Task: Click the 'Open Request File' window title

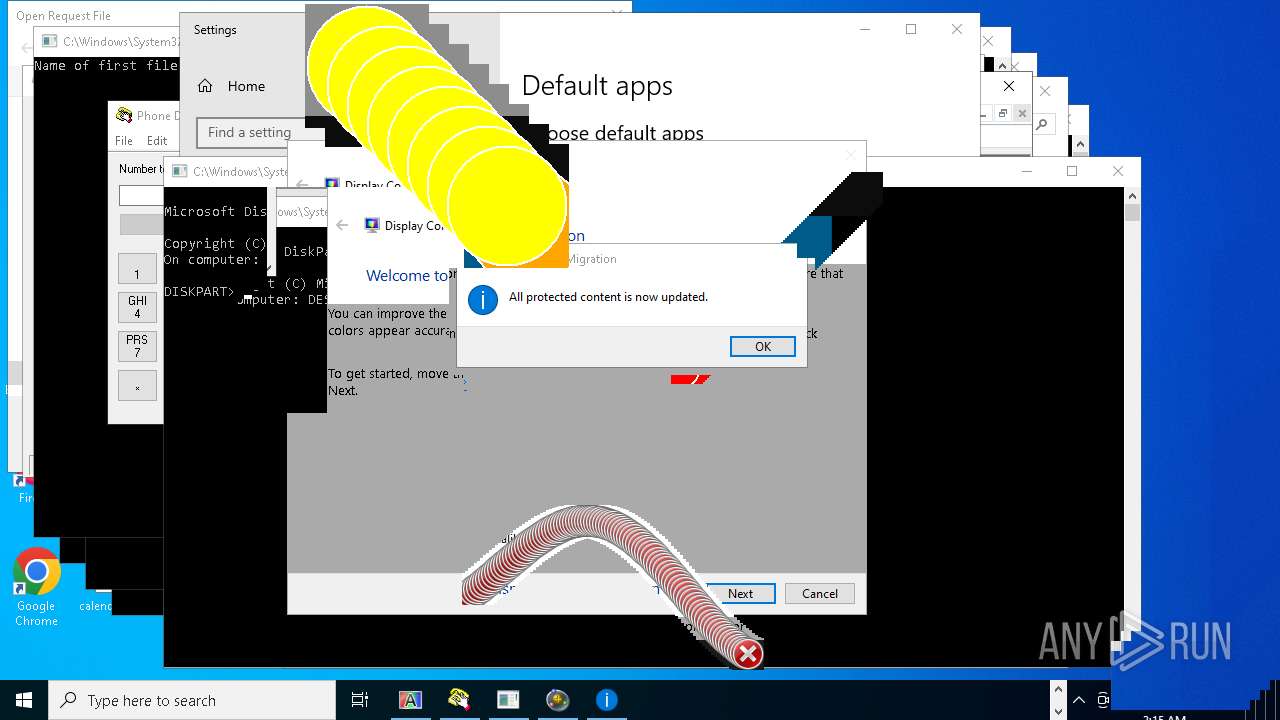Action: click(63, 16)
